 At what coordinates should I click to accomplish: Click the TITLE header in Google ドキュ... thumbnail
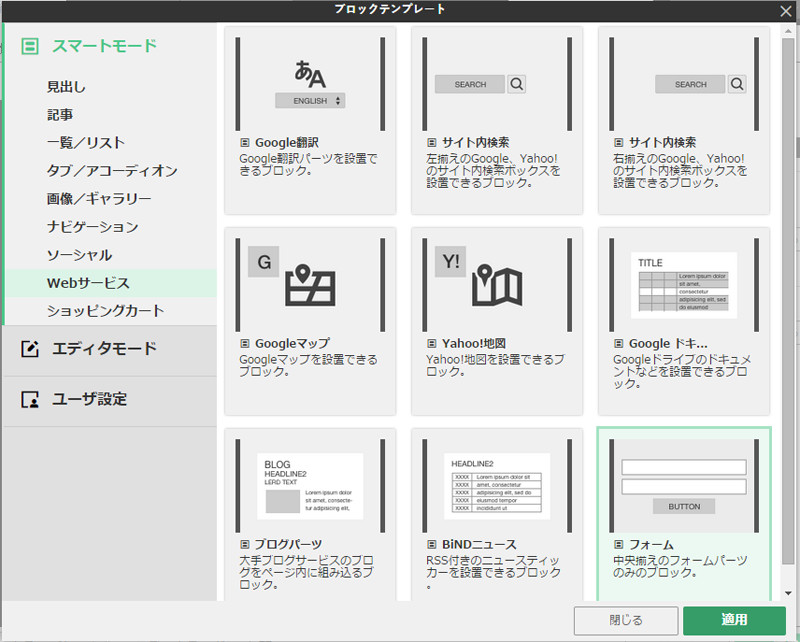652,260
